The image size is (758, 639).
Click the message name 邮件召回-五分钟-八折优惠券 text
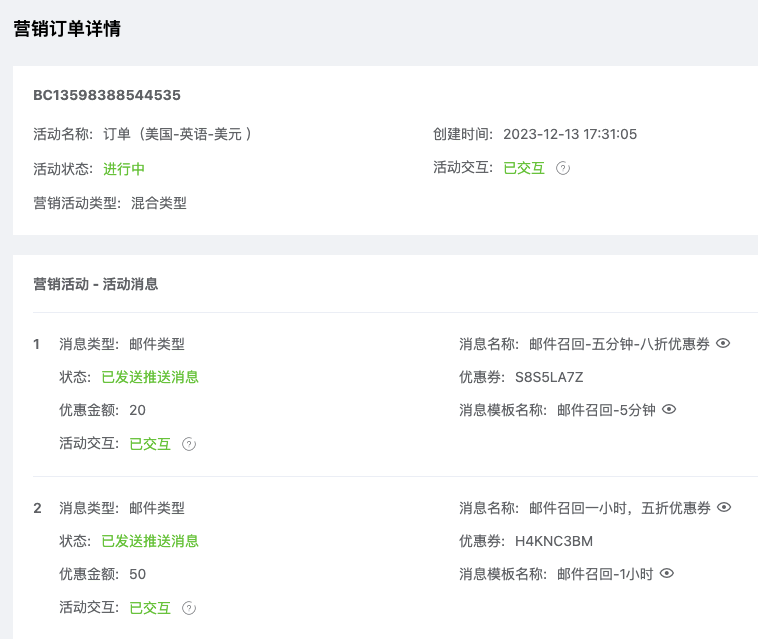tap(619, 344)
